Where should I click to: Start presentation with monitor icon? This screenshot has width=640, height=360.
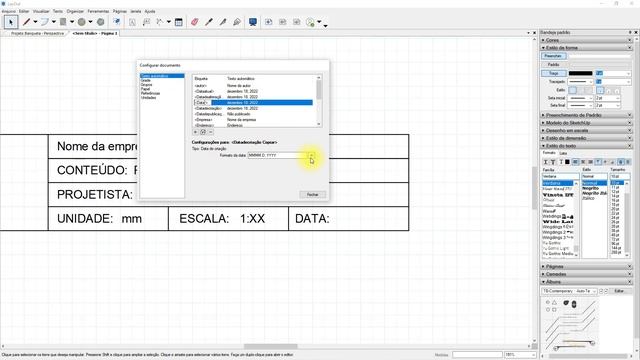coord(253,22)
